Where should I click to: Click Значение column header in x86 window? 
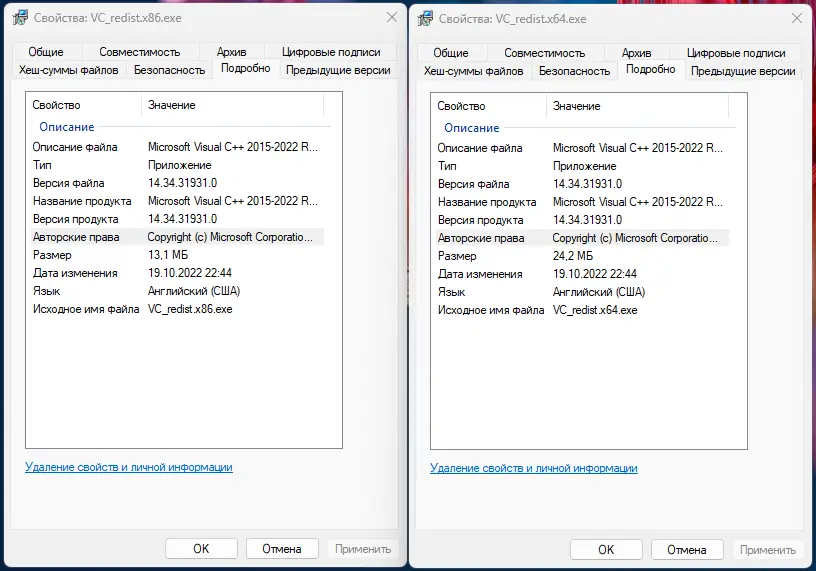coord(233,105)
